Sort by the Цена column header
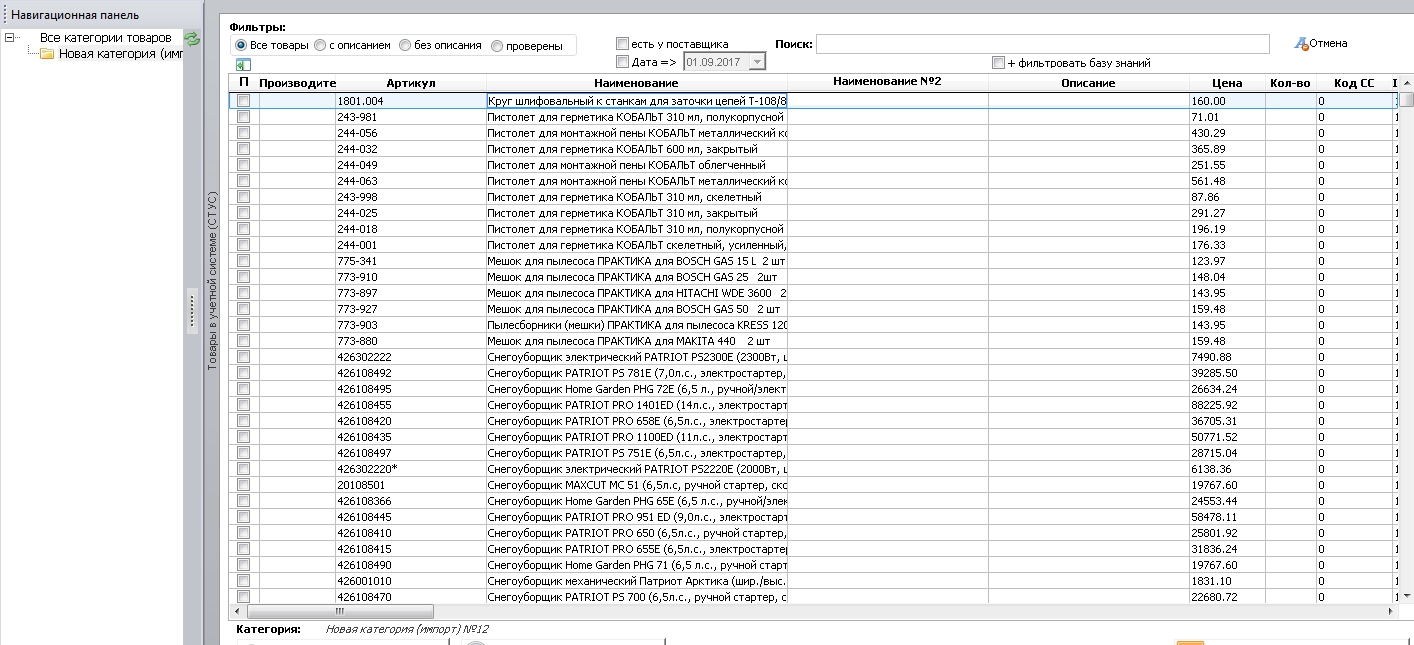The height and width of the screenshot is (645, 1414). 1227,83
